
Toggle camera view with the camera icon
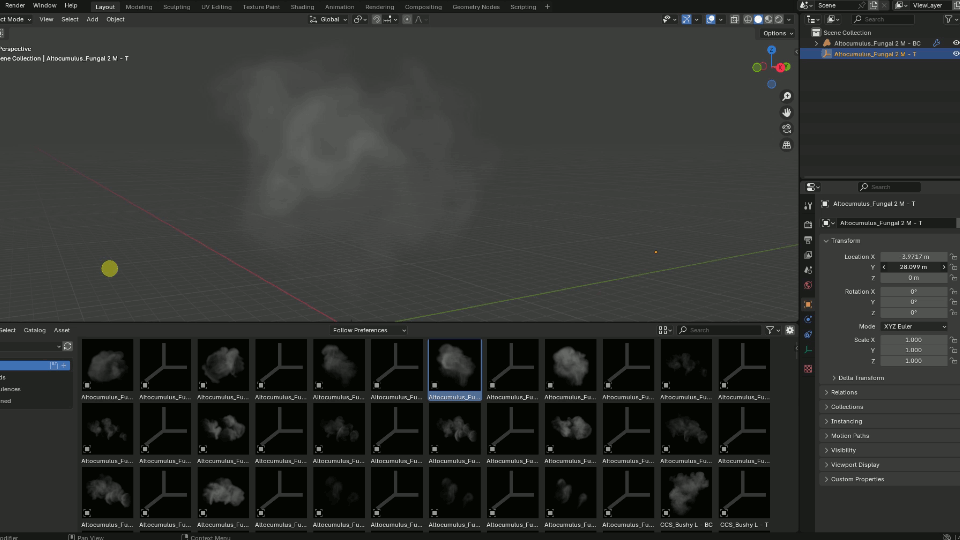pos(787,129)
